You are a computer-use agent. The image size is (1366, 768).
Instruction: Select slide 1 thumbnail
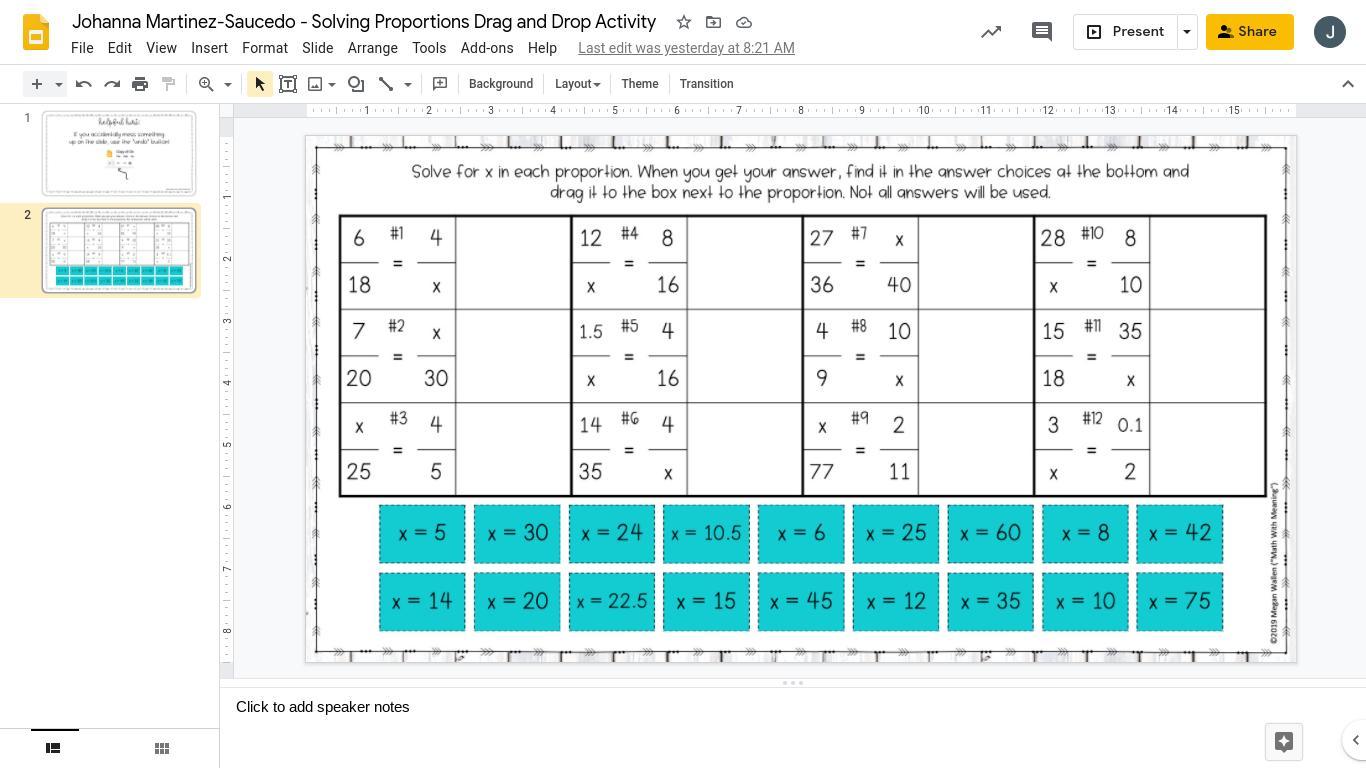click(x=119, y=154)
